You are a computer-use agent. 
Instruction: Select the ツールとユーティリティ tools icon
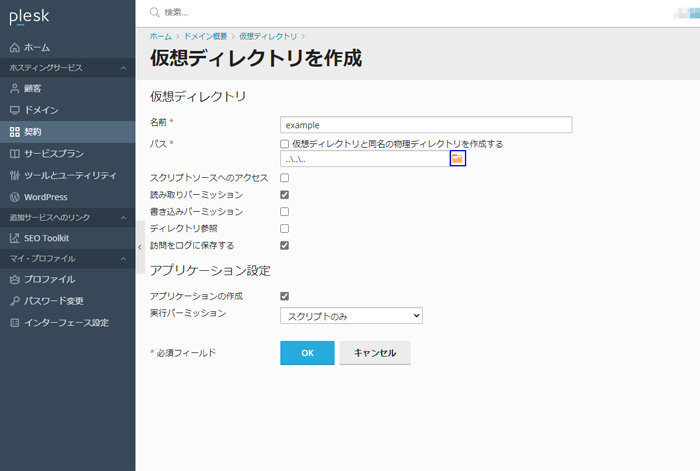pyautogui.click(x=15, y=175)
